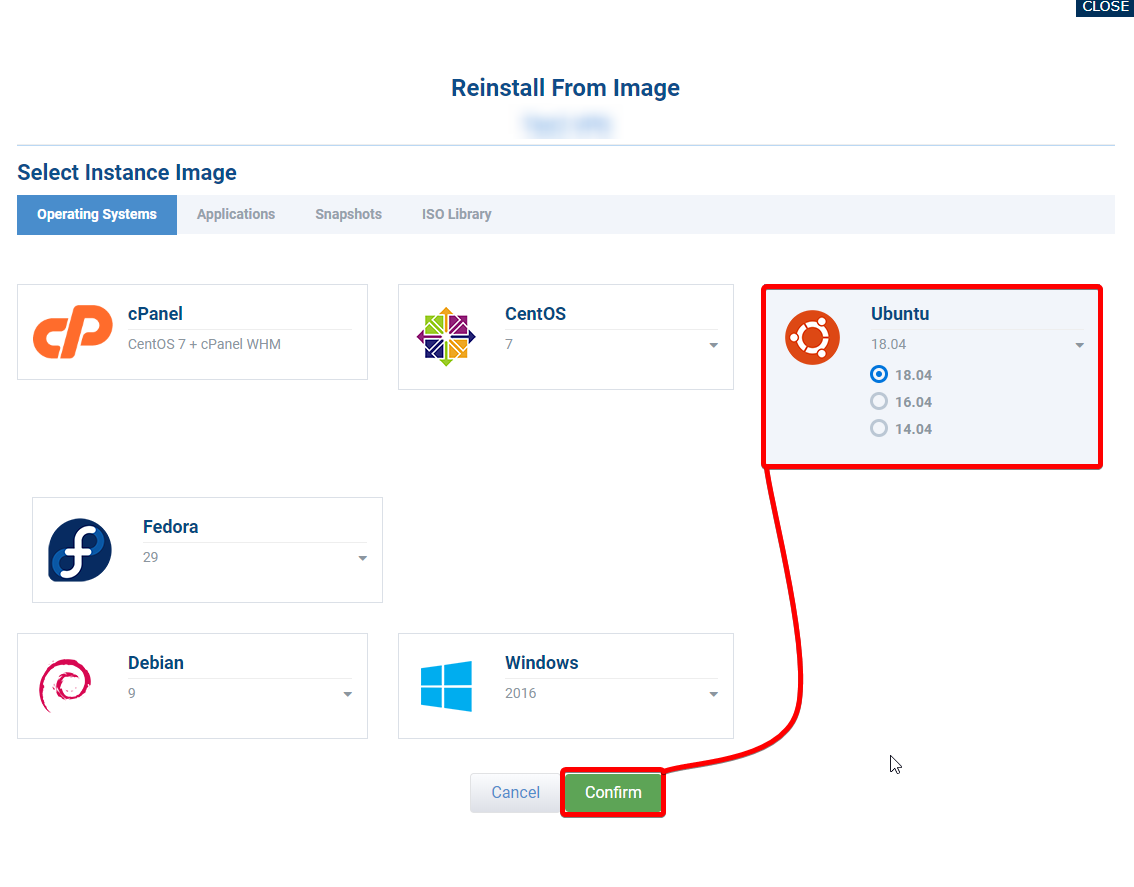Click the Reinstall From Image heading
This screenshot has height=887, width=1134.
tap(566, 88)
